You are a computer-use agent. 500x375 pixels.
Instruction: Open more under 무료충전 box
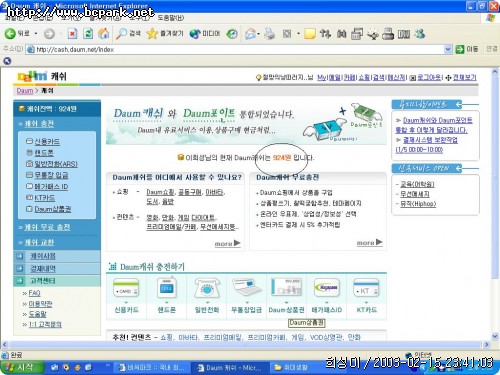tap(369, 243)
